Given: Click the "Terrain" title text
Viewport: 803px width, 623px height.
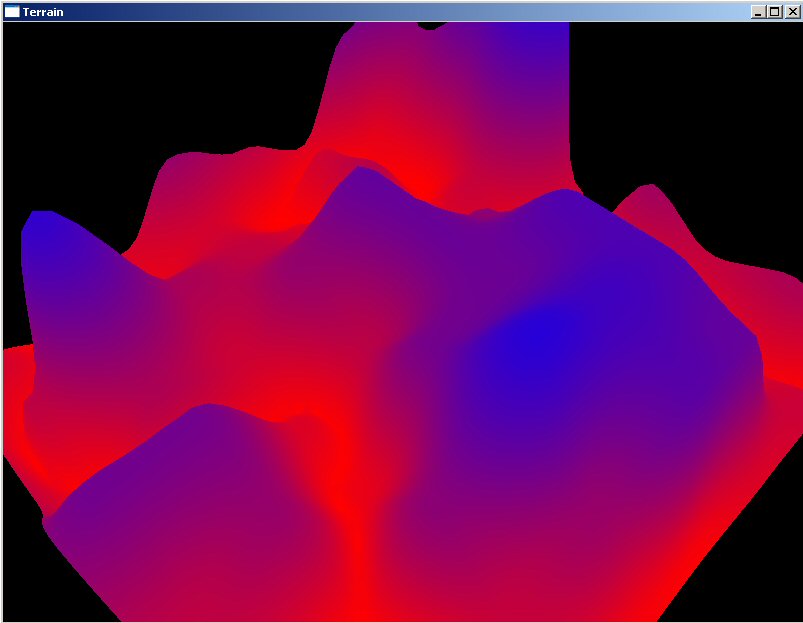Looking at the screenshot, I should click(43, 12).
